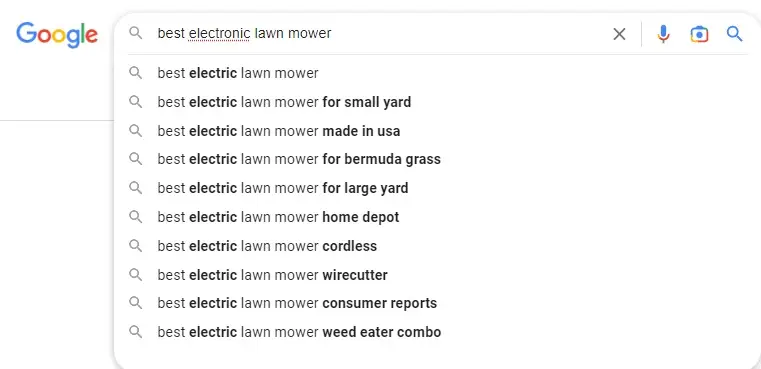
Task: Click magnifier icon beside 'wirecutter' suggestion
Action: click(x=136, y=275)
